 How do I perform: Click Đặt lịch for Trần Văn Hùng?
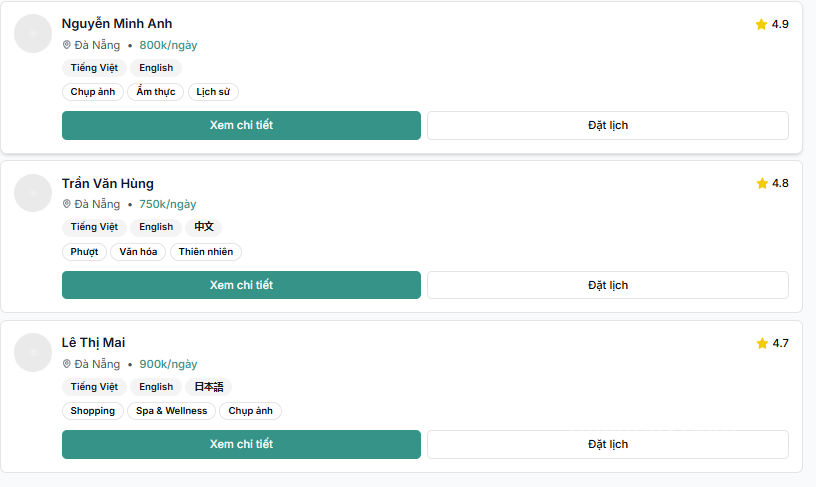point(608,285)
